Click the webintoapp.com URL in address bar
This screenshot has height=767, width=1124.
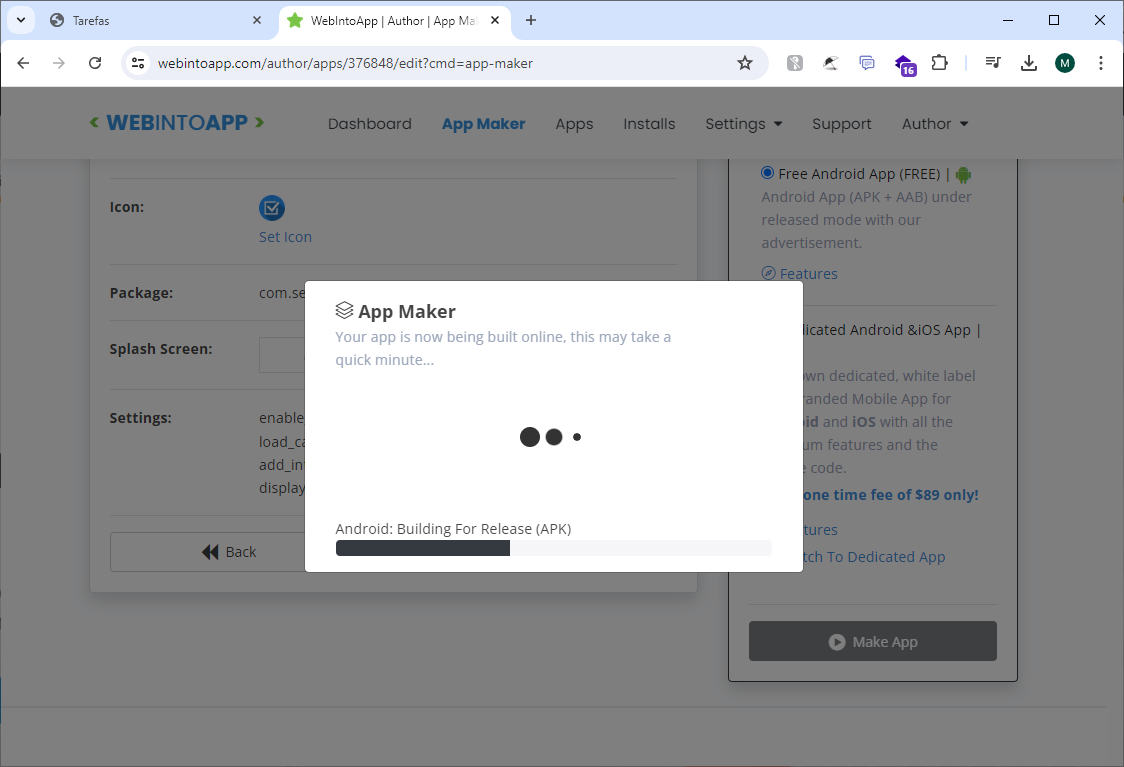345,63
